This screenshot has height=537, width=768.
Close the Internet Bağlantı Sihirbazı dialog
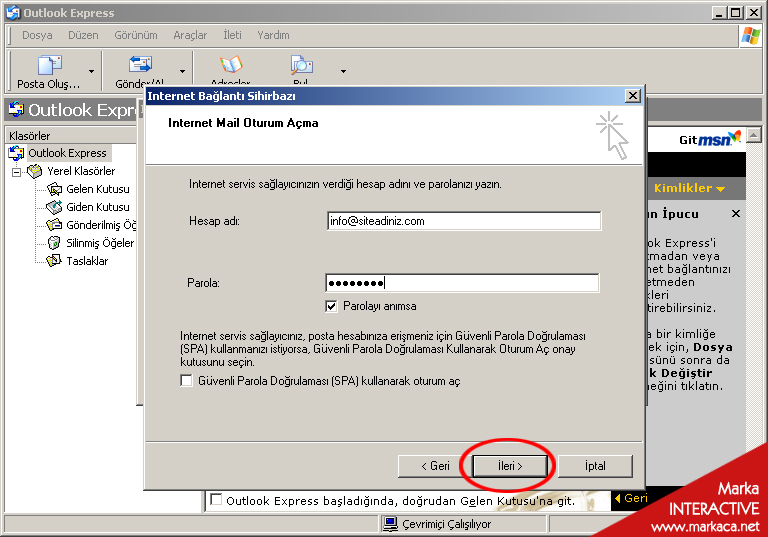[x=633, y=96]
